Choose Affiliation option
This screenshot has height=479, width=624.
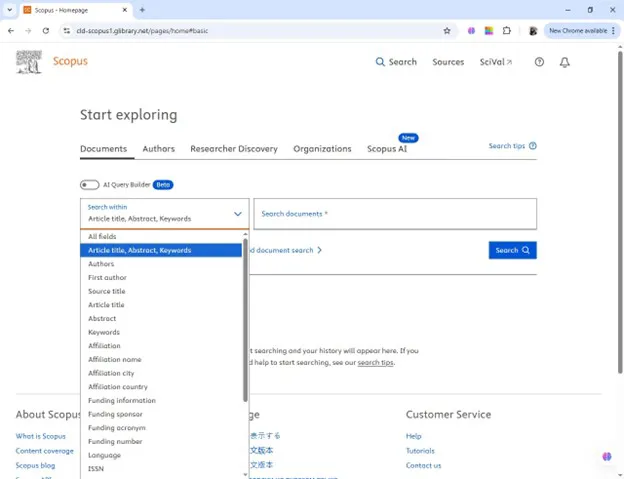[x=161, y=346]
